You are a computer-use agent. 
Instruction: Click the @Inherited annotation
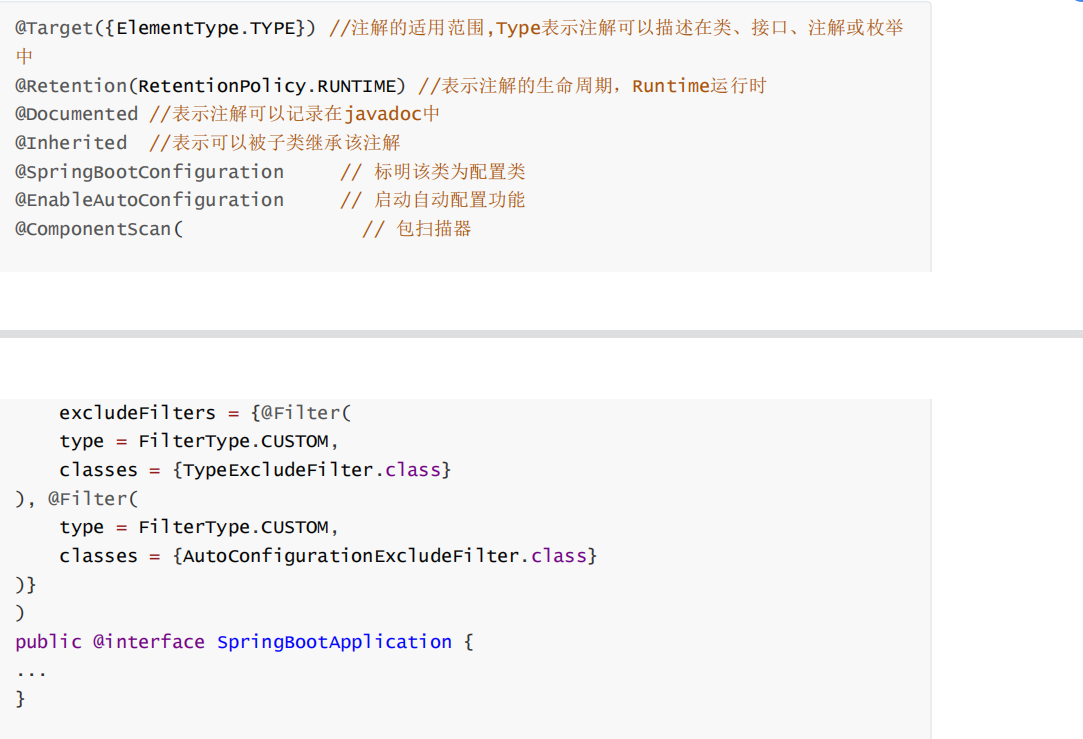tap(70, 143)
